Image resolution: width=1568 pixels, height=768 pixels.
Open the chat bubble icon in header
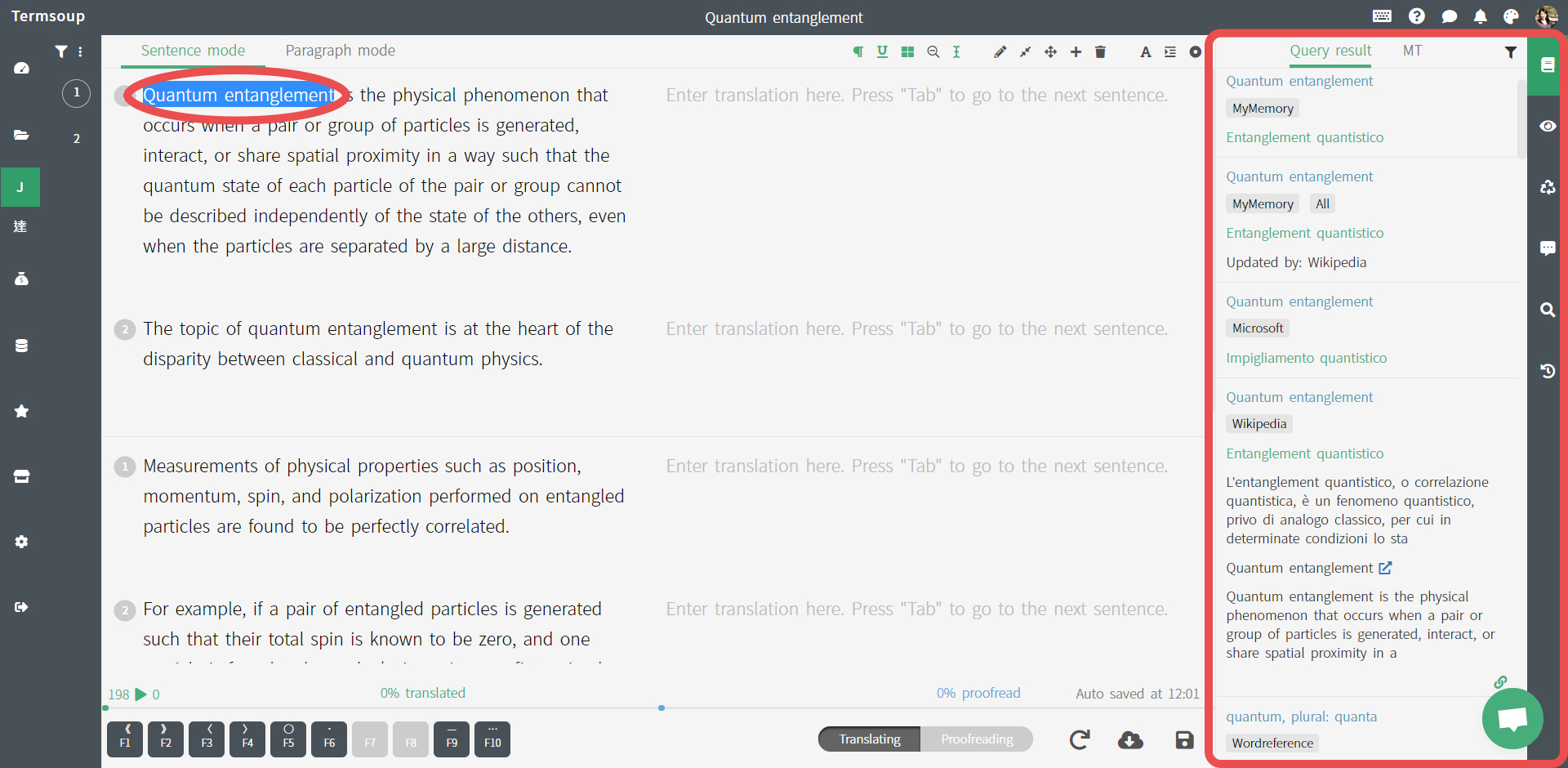tap(1450, 16)
